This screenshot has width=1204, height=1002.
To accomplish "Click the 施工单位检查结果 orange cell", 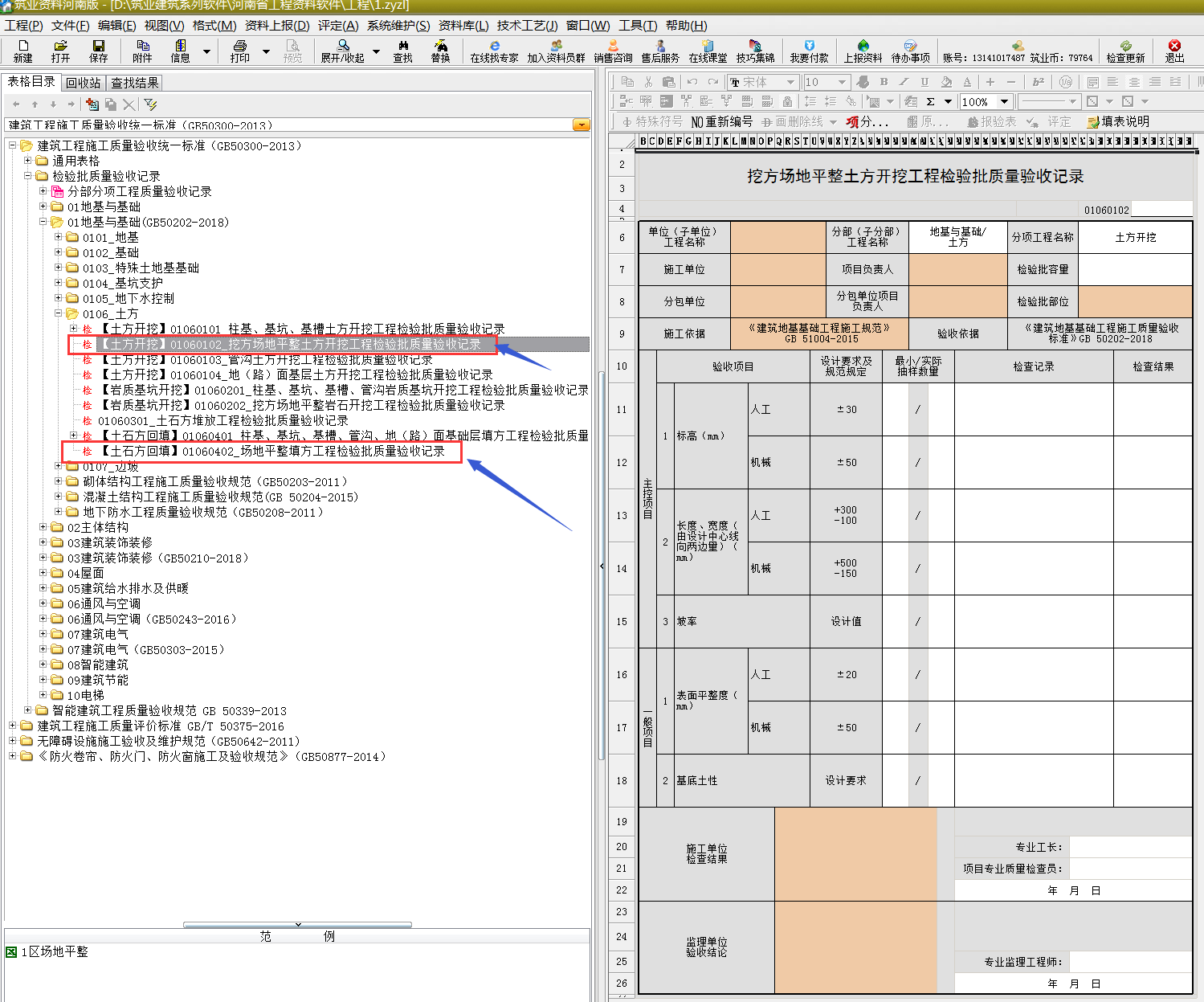I will (855, 854).
